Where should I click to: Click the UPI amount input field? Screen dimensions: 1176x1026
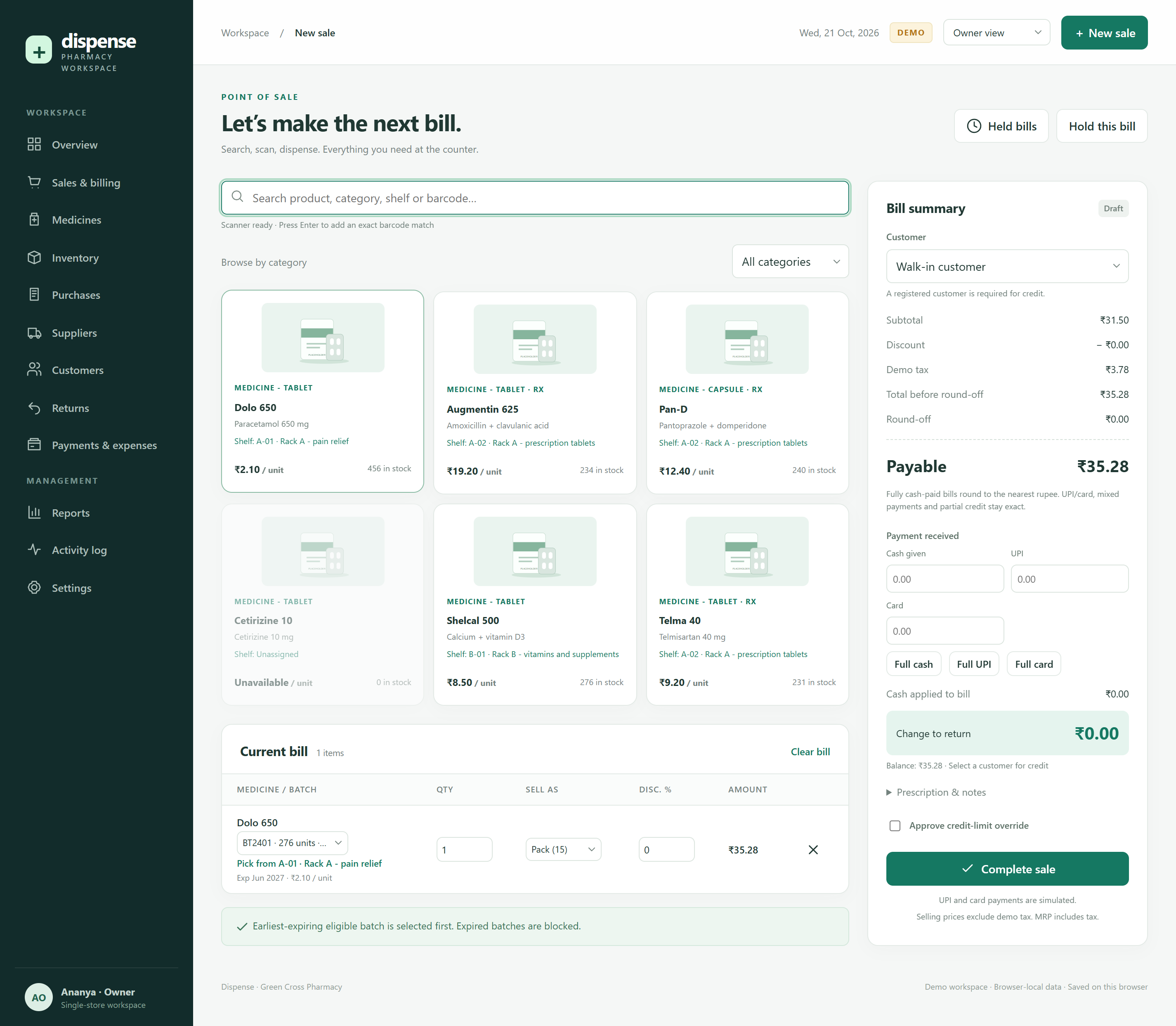click(x=1070, y=579)
